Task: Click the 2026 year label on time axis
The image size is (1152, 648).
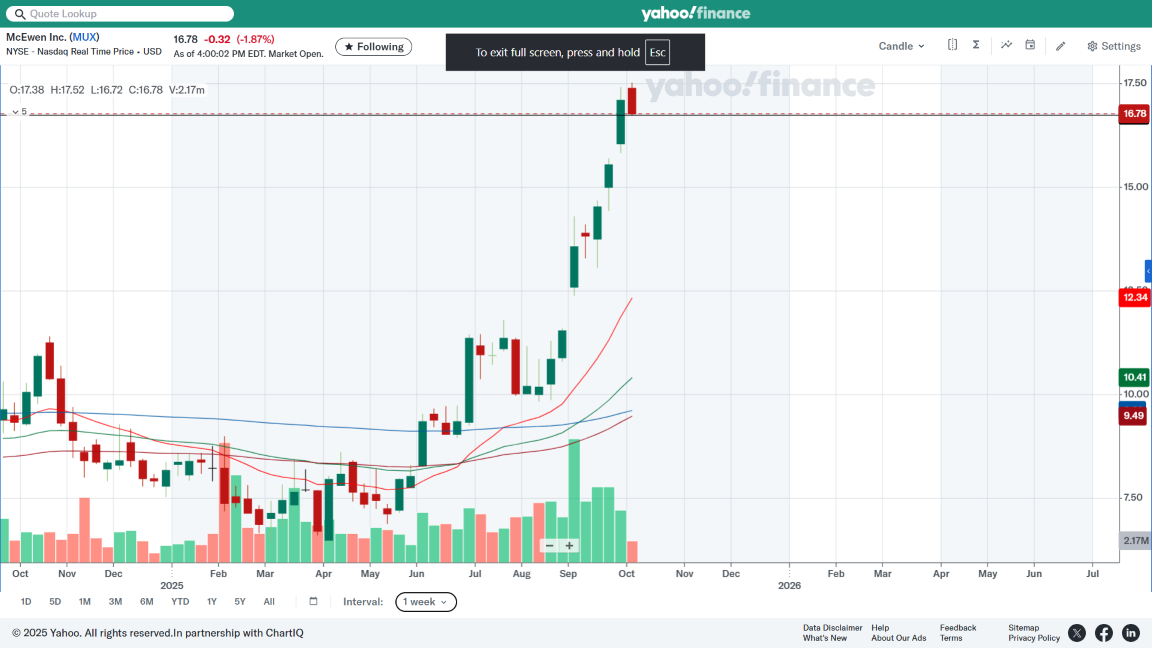Action: pos(789,586)
